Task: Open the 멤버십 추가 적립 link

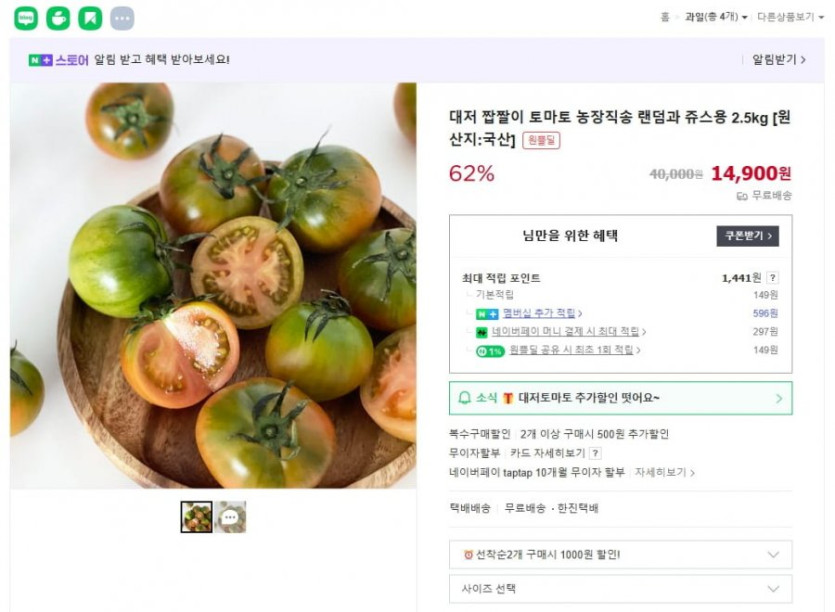Action: pos(541,314)
